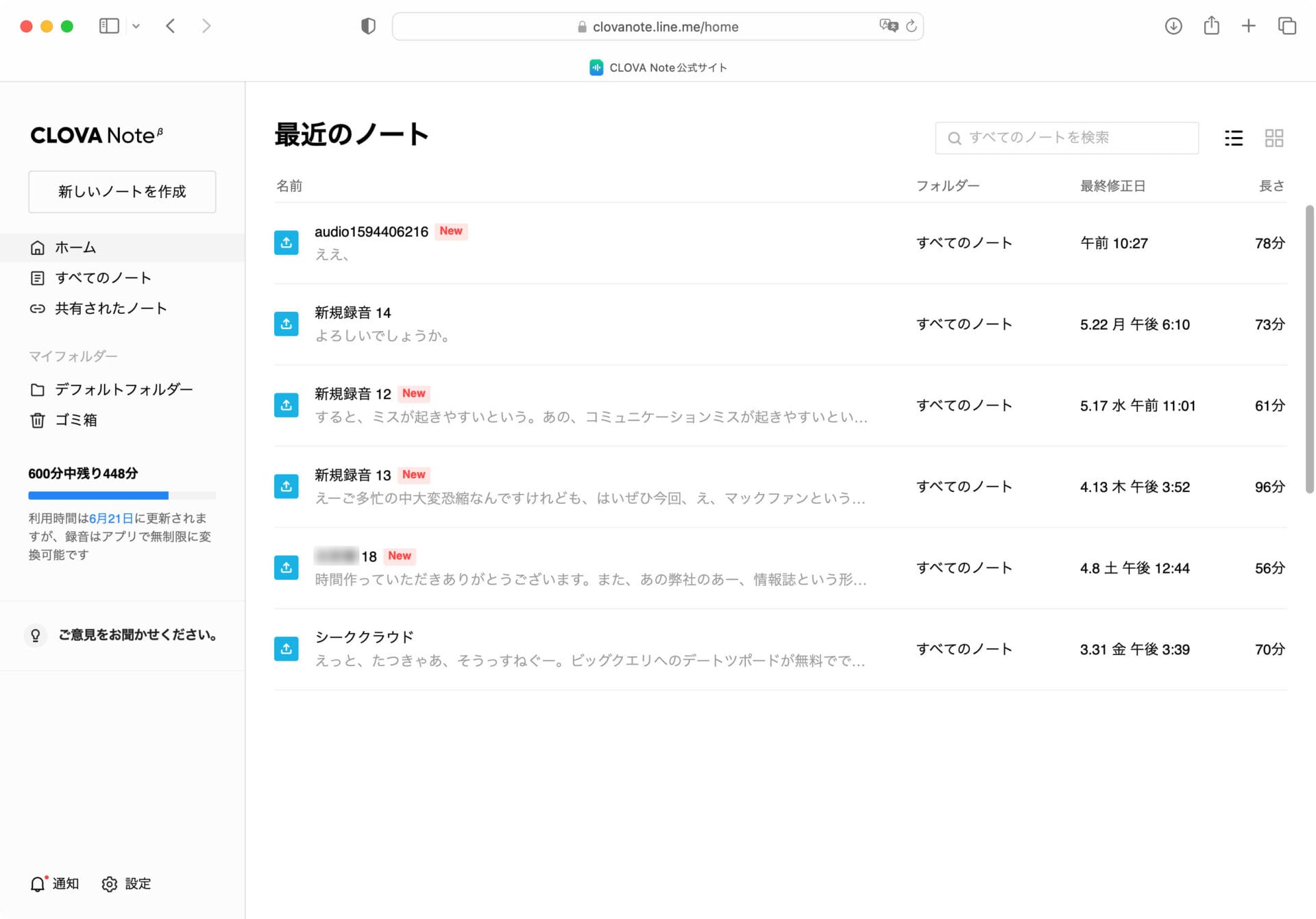Toggle the browser reader shield icon
This screenshot has height=919, width=1316.
point(368,25)
